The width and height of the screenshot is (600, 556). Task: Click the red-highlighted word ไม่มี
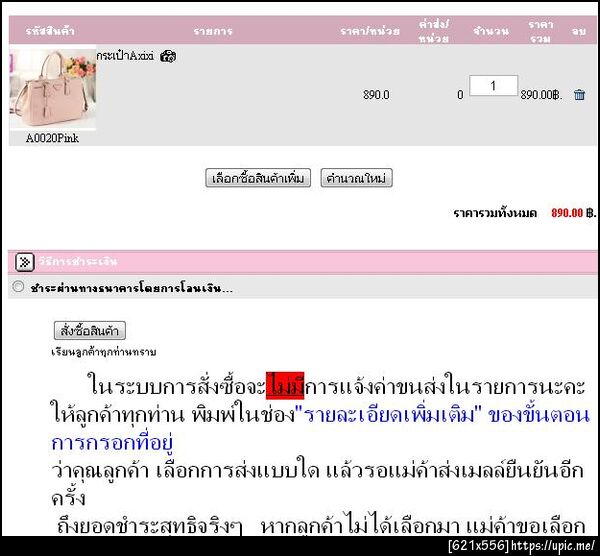(285, 385)
